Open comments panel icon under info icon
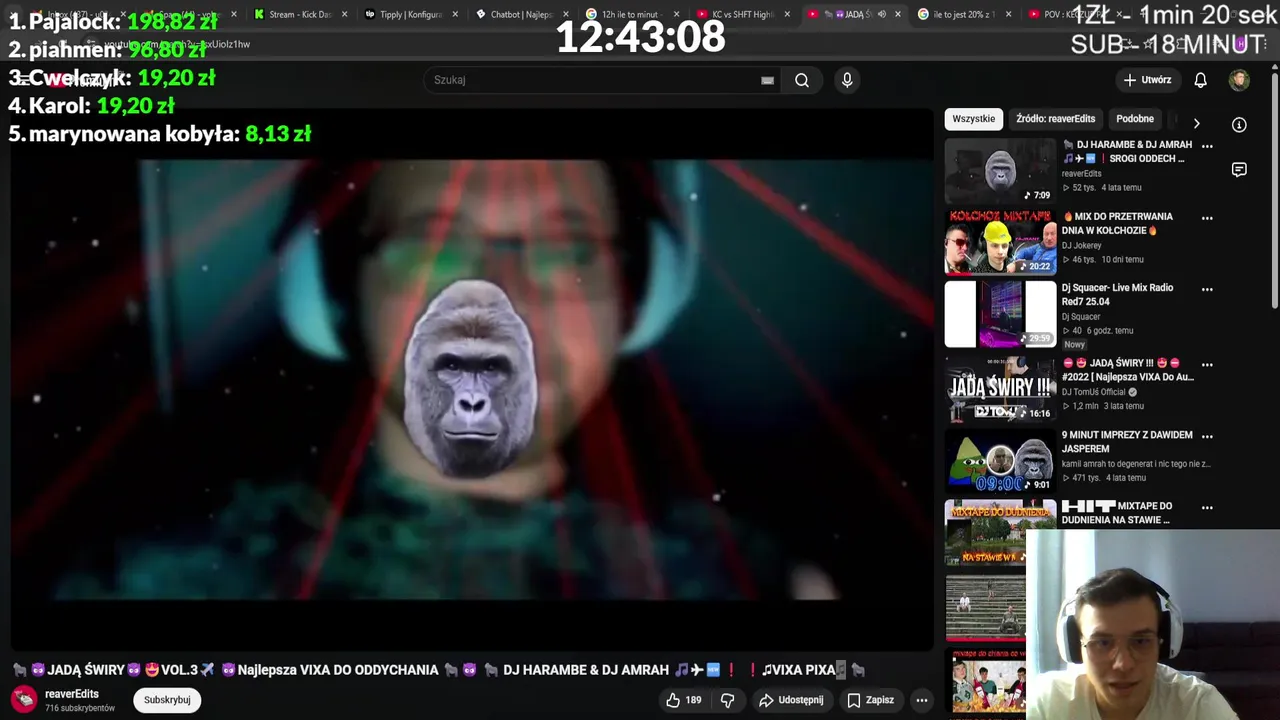The image size is (1280, 720). (1239, 170)
